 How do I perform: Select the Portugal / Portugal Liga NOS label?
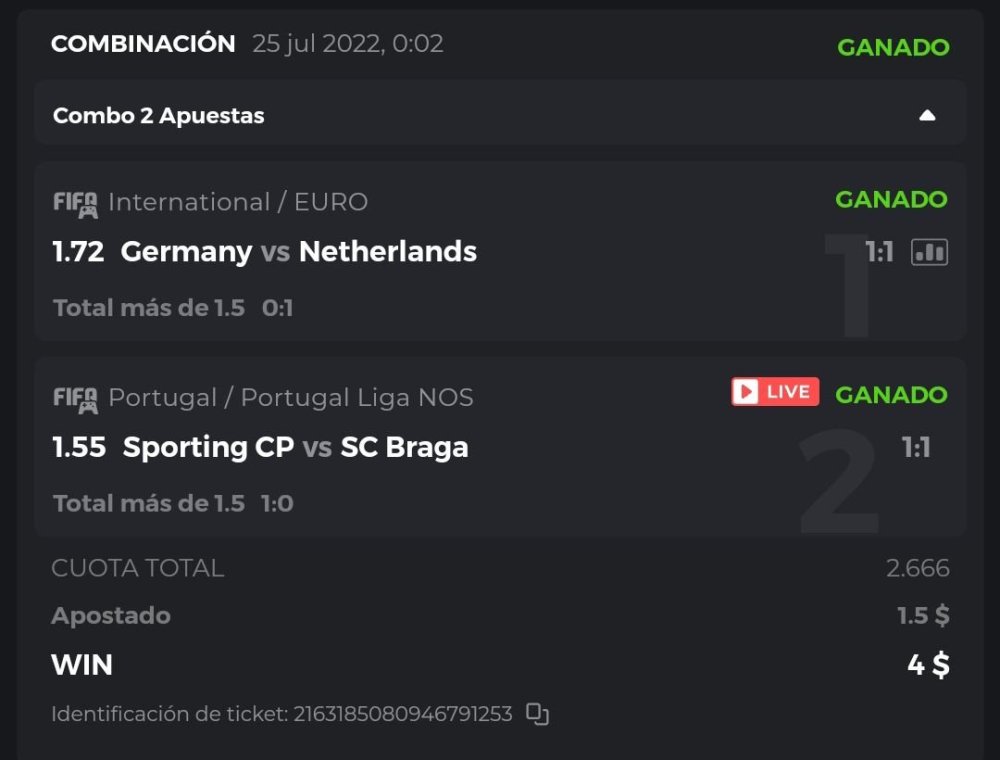290,398
